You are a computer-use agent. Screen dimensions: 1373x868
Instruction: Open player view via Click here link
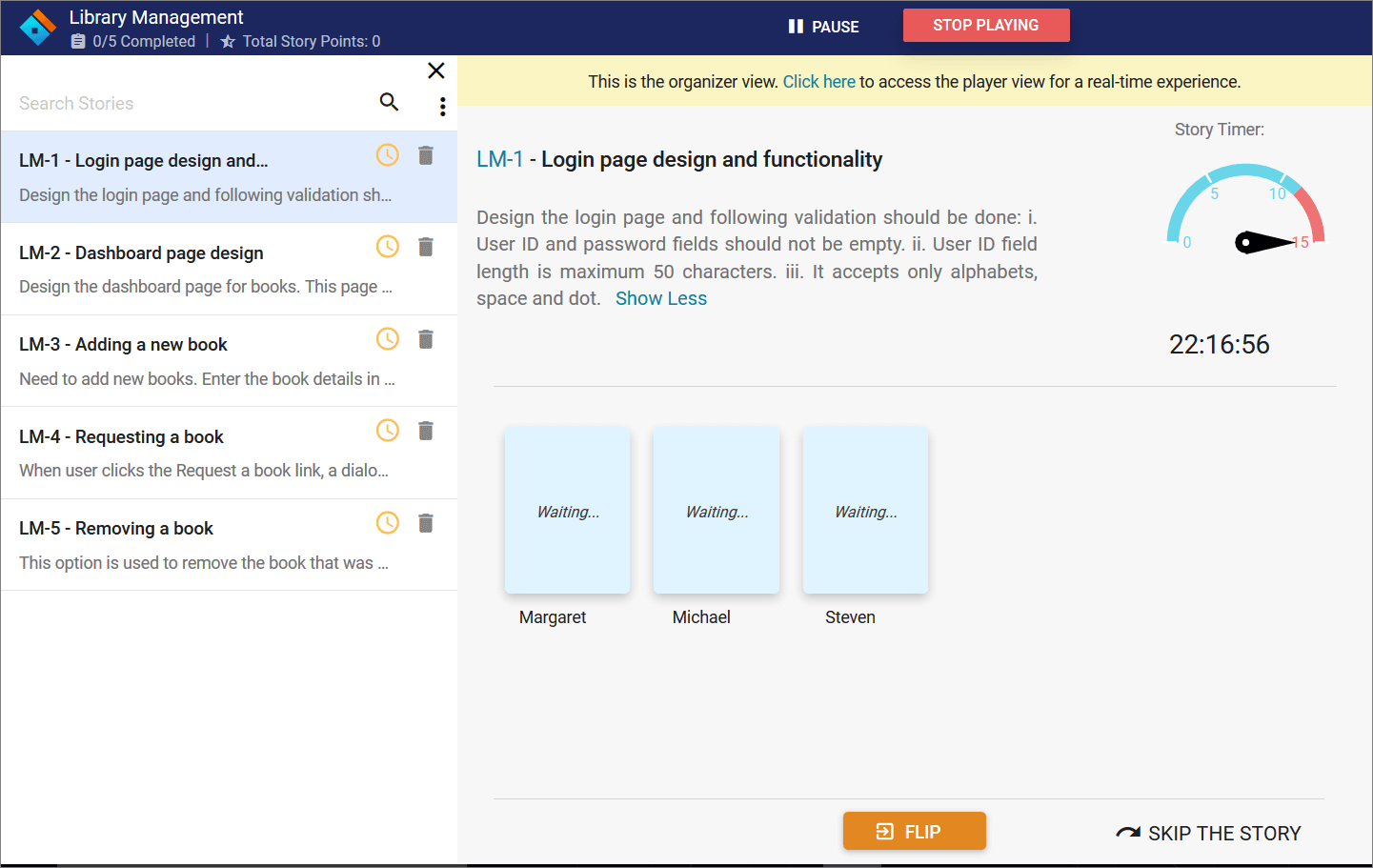click(818, 81)
